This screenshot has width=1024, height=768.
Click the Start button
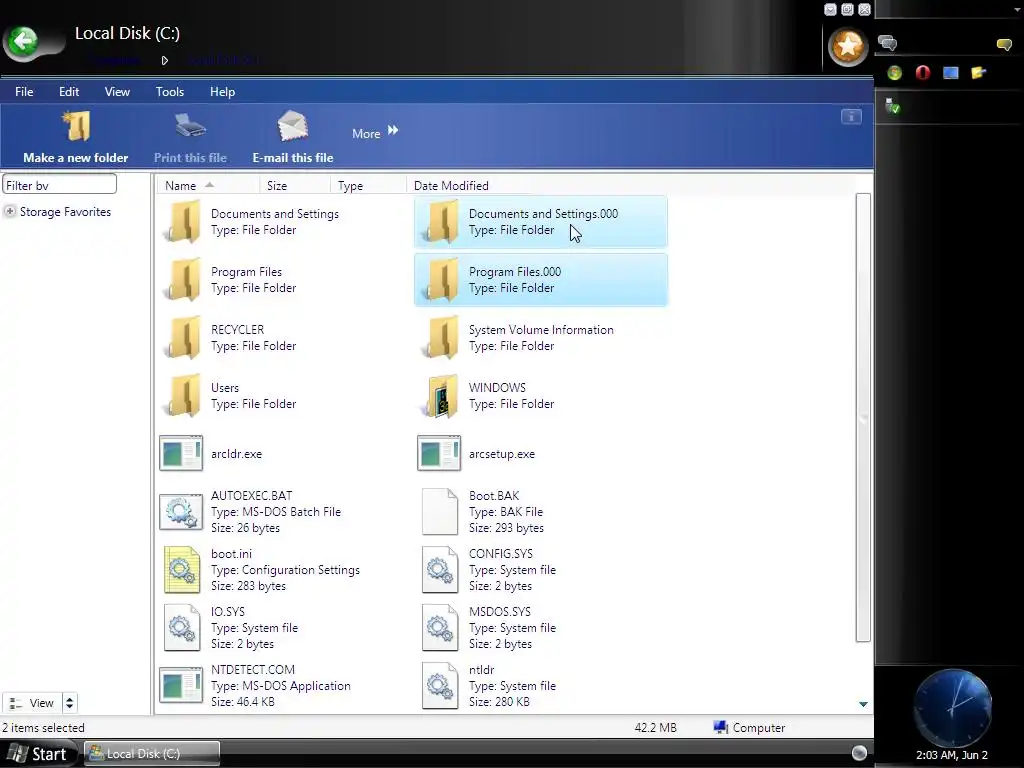click(38, 754)
